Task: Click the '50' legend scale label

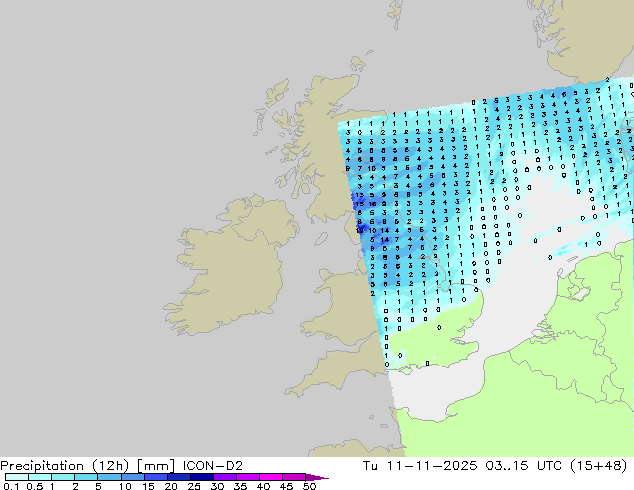Action: (x=309, y=486)
